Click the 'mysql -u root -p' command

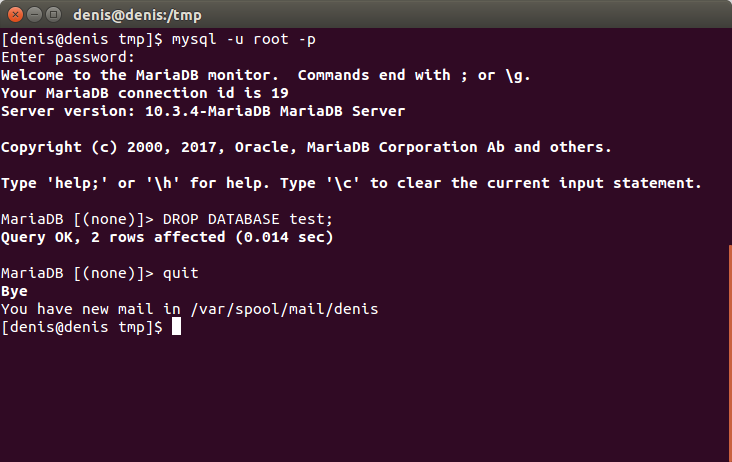point(244,39)
